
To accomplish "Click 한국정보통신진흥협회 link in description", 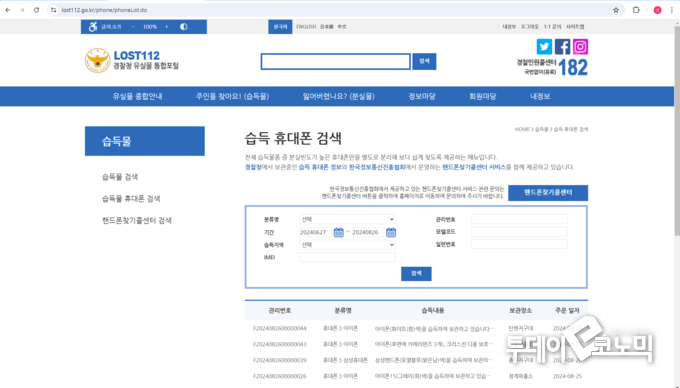I will coord(377,167).
